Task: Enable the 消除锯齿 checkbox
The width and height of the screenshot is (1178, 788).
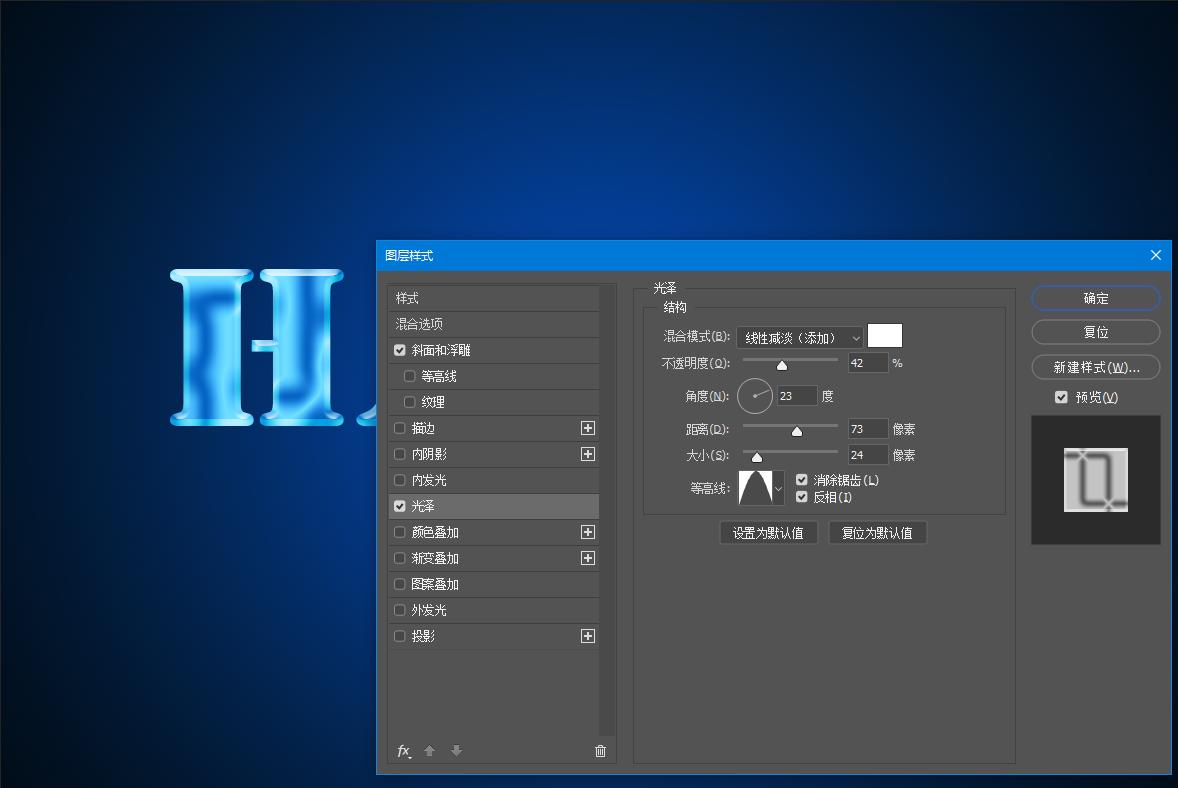Action: coord(801,479)
